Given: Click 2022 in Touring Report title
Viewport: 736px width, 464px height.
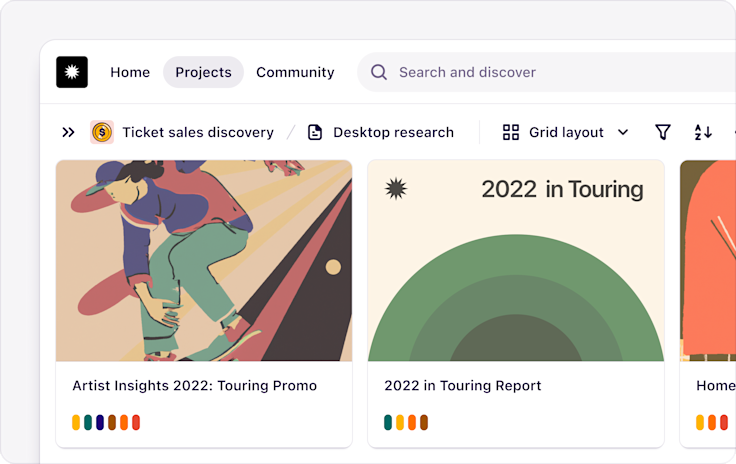Looking at the screenshot, I should click(x=463, y=386).
